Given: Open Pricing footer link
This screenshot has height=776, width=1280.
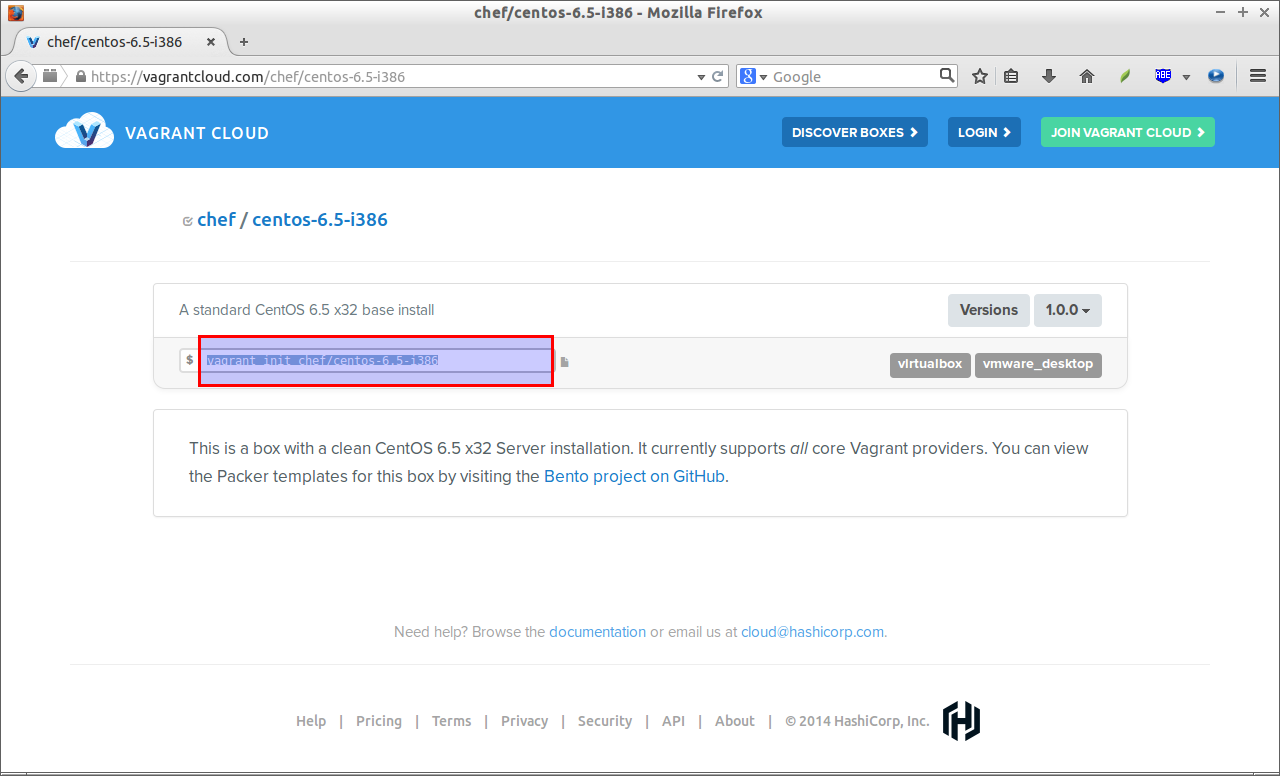Looking at the screenshot, I should point(379,721).
